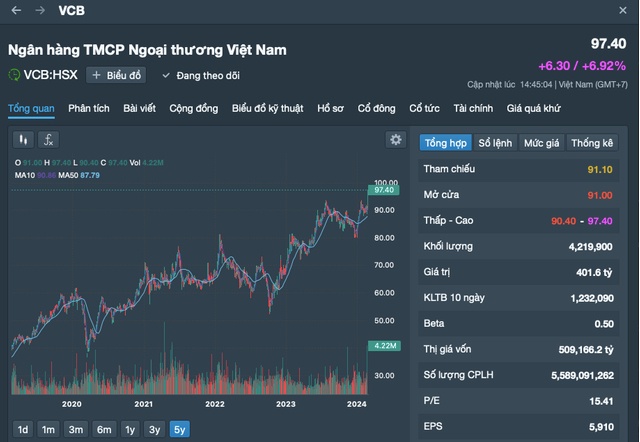Image resolution: width=640 pixels, height=442 pixels.
Task: Click the KLTB 10 ngày value 1,232,090
Action: point(592,298)
